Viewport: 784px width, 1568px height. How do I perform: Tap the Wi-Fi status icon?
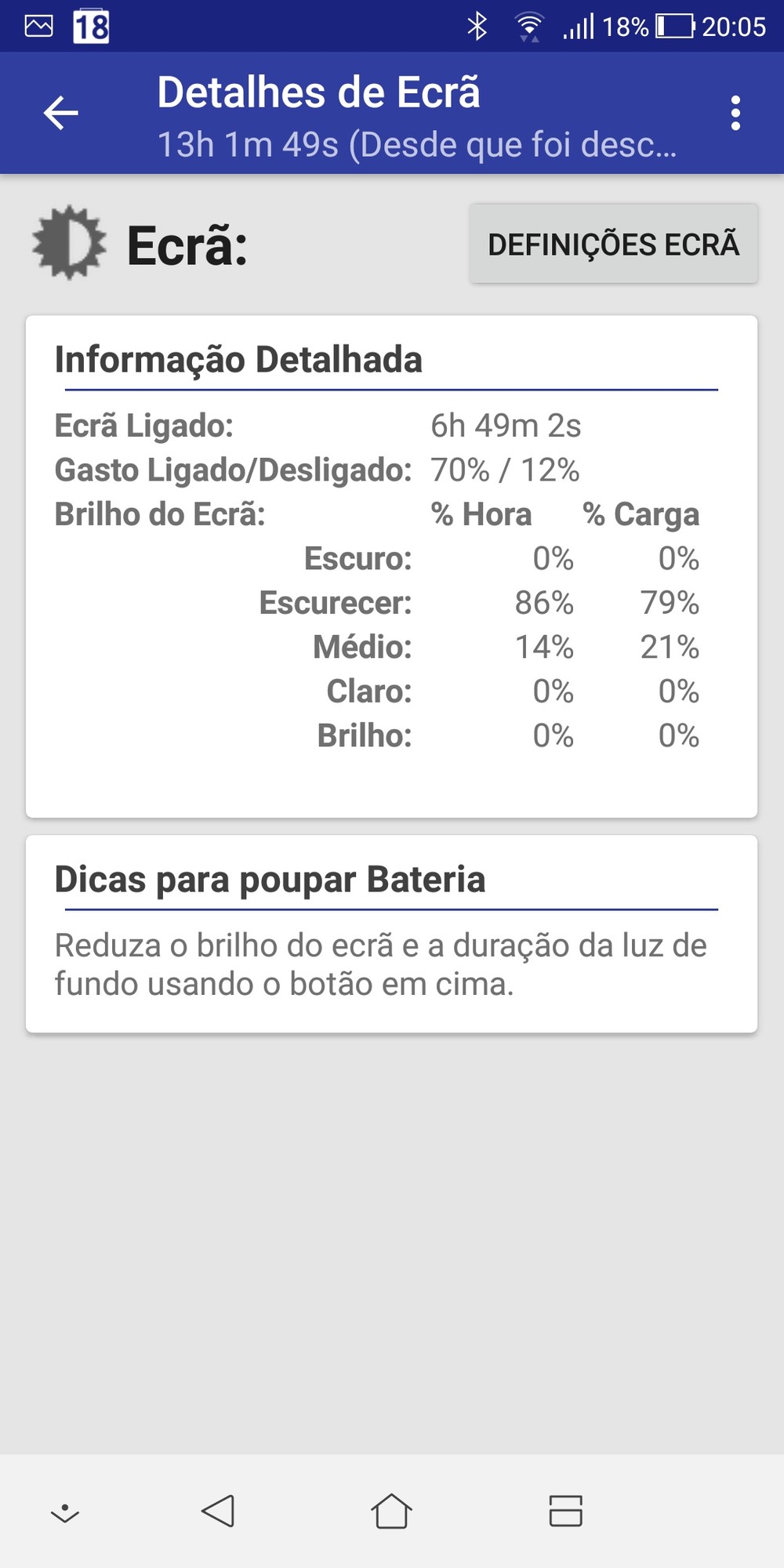(529, 27)
